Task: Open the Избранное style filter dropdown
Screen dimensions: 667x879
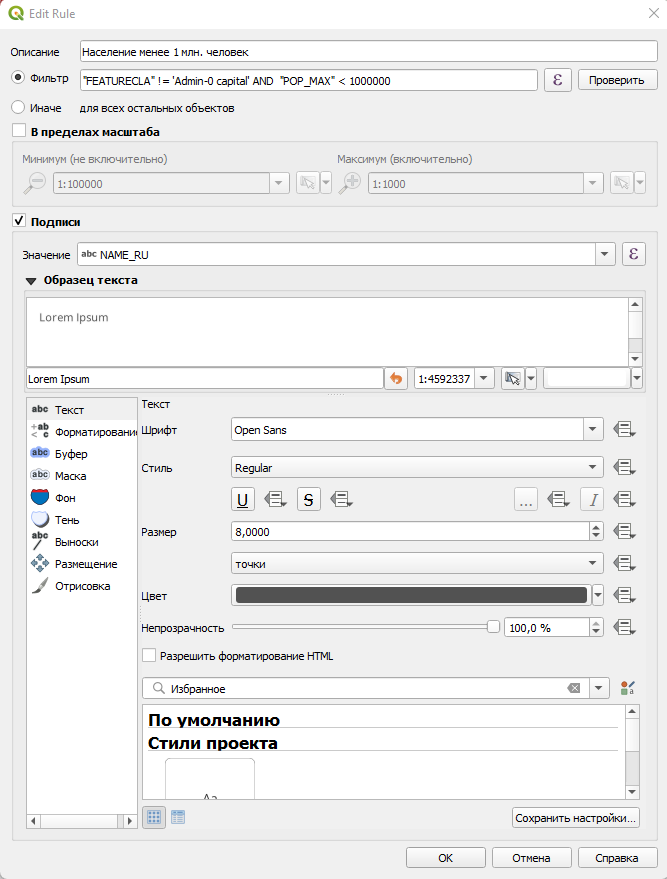Action: pos(599,688)
